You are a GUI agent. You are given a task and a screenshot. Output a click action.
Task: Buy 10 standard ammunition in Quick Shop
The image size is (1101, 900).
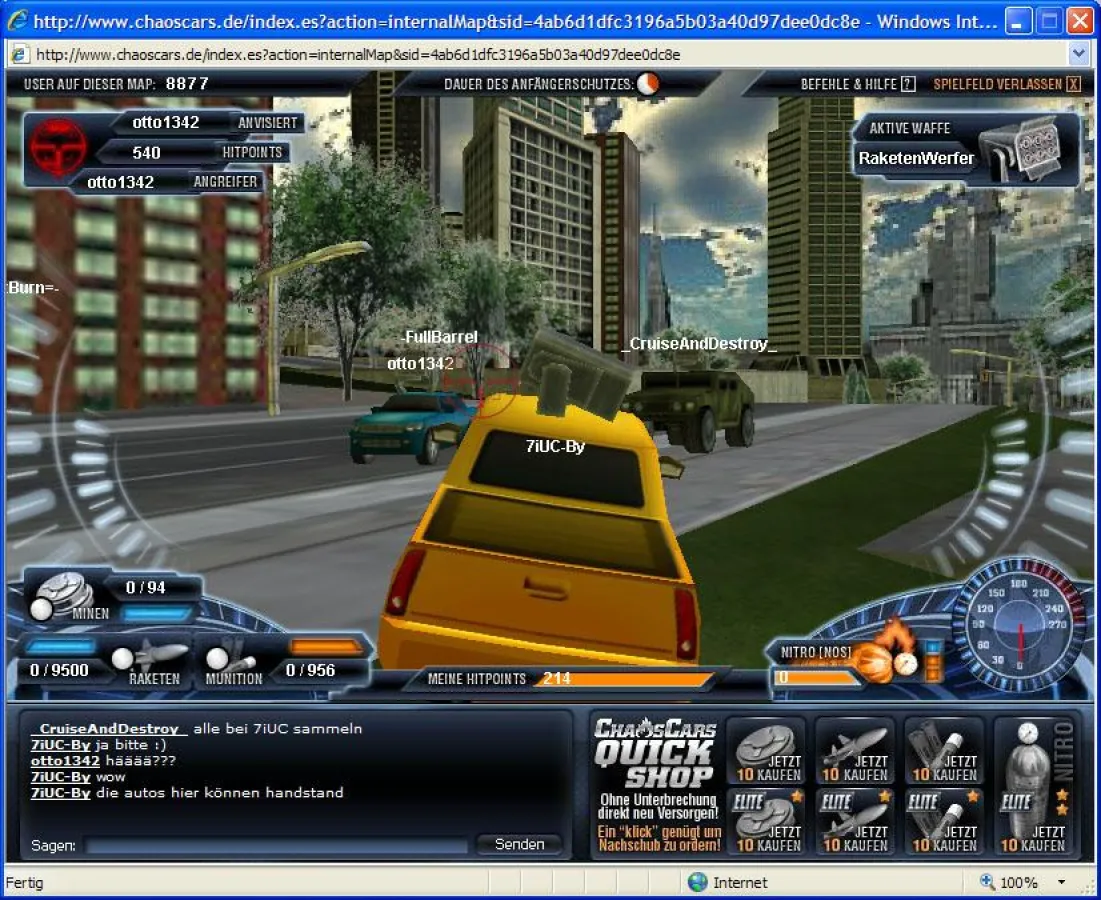pos(943,752)
